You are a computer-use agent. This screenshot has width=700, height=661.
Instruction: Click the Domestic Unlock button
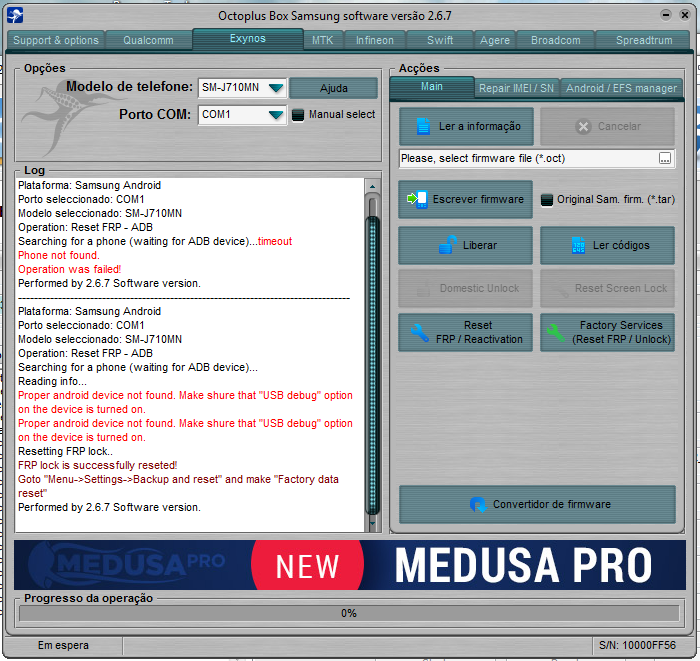(466, 288)
